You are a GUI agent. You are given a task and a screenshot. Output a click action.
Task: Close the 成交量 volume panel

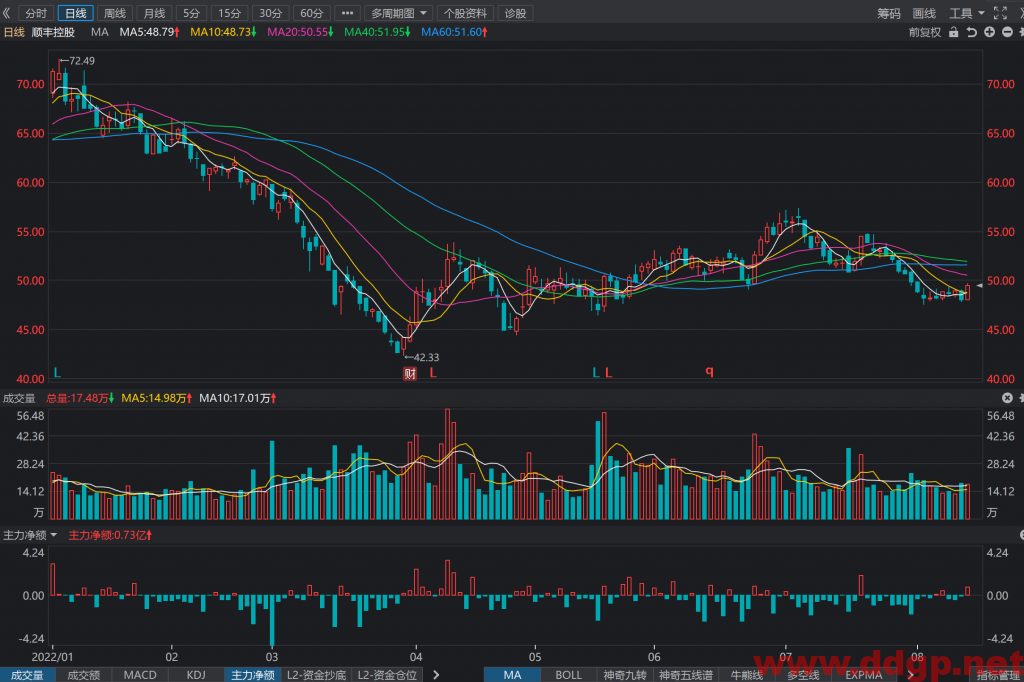pos(1007,398)
